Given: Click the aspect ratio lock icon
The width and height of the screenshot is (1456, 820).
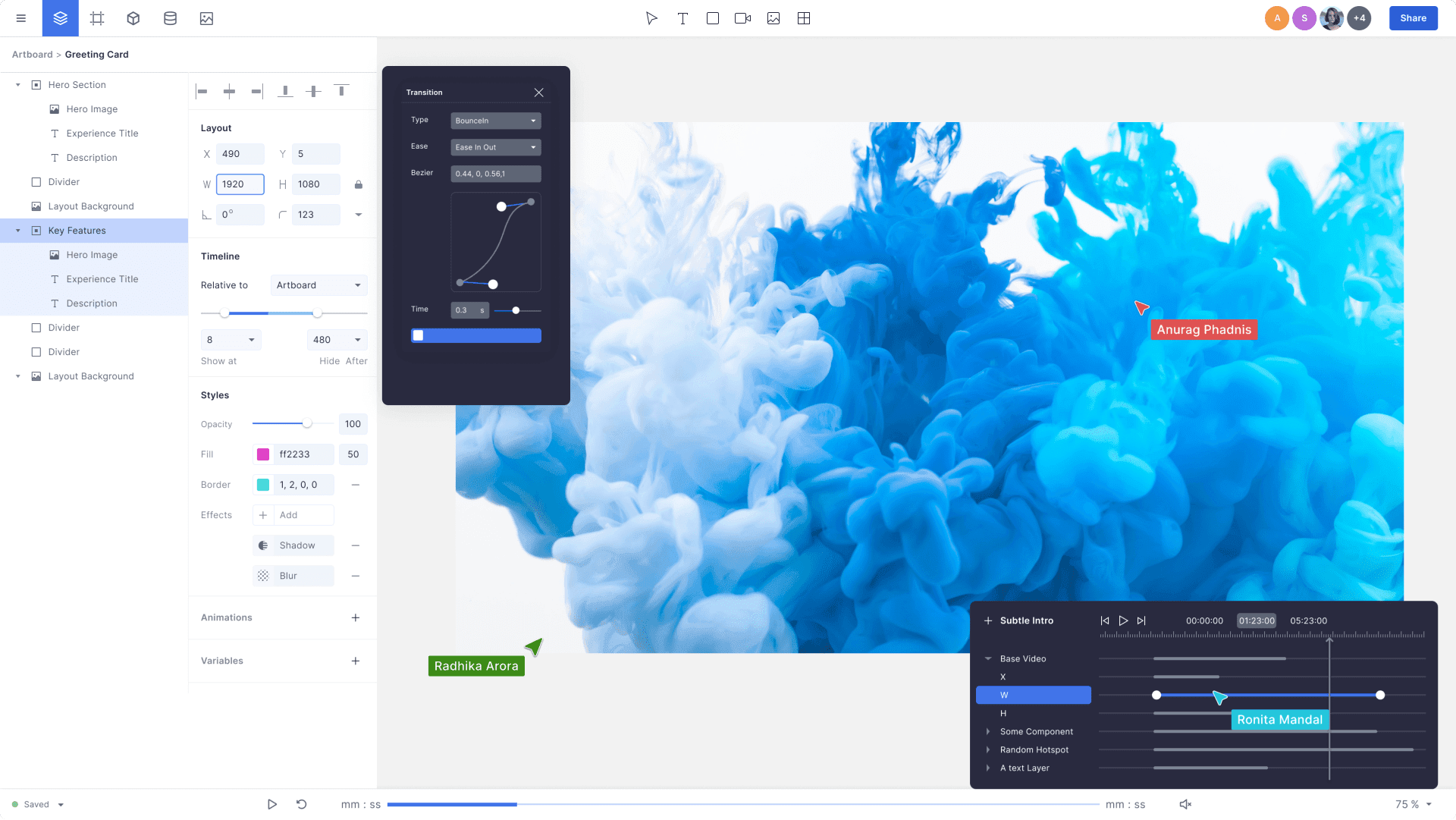Looking at the screenshot, I should [359, 184].
